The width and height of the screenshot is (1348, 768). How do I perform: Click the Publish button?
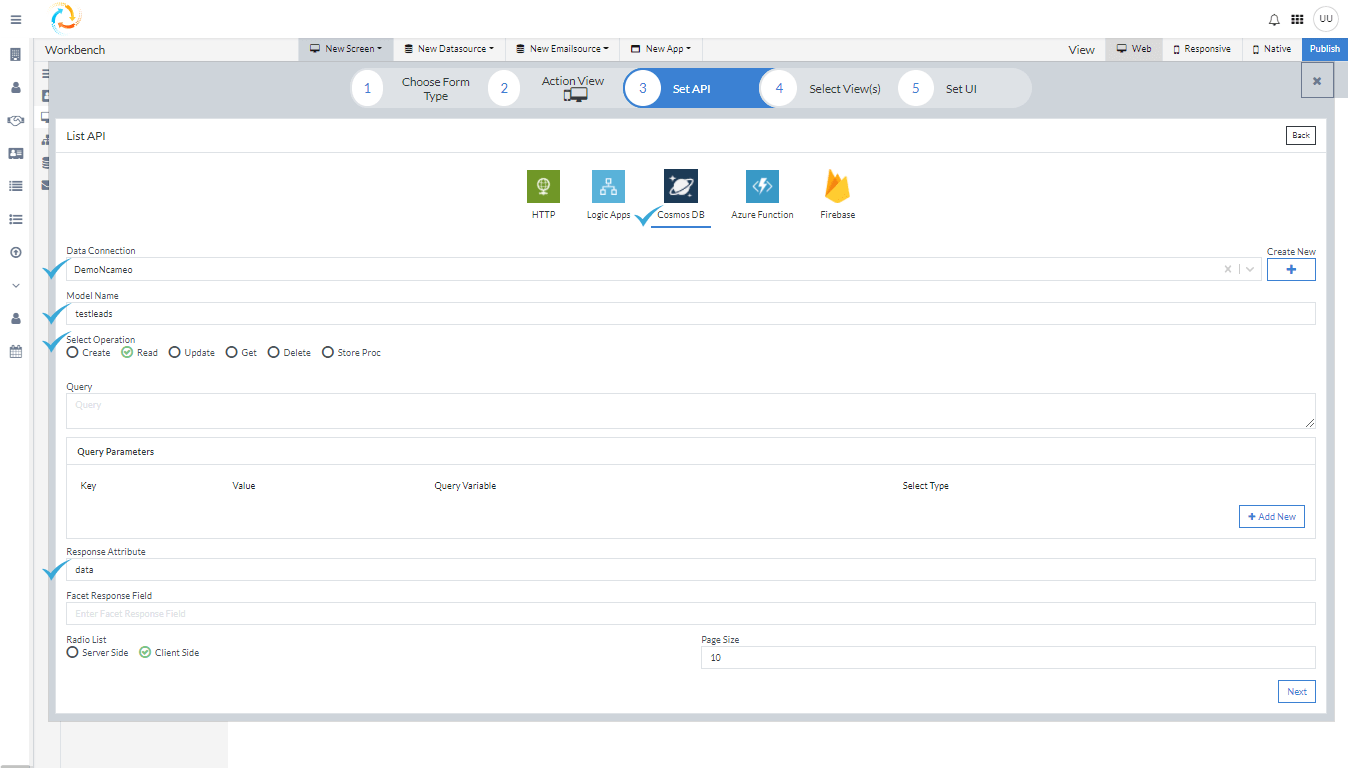click(x=1325, y=49)
